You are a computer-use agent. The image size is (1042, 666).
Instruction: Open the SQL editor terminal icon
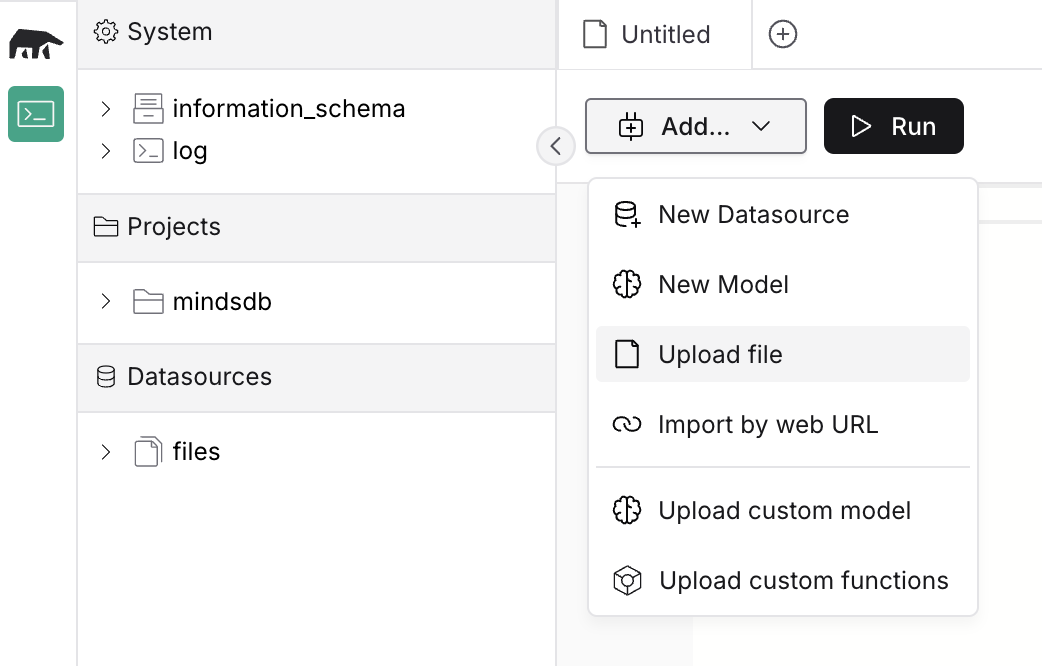coord(36,114)
